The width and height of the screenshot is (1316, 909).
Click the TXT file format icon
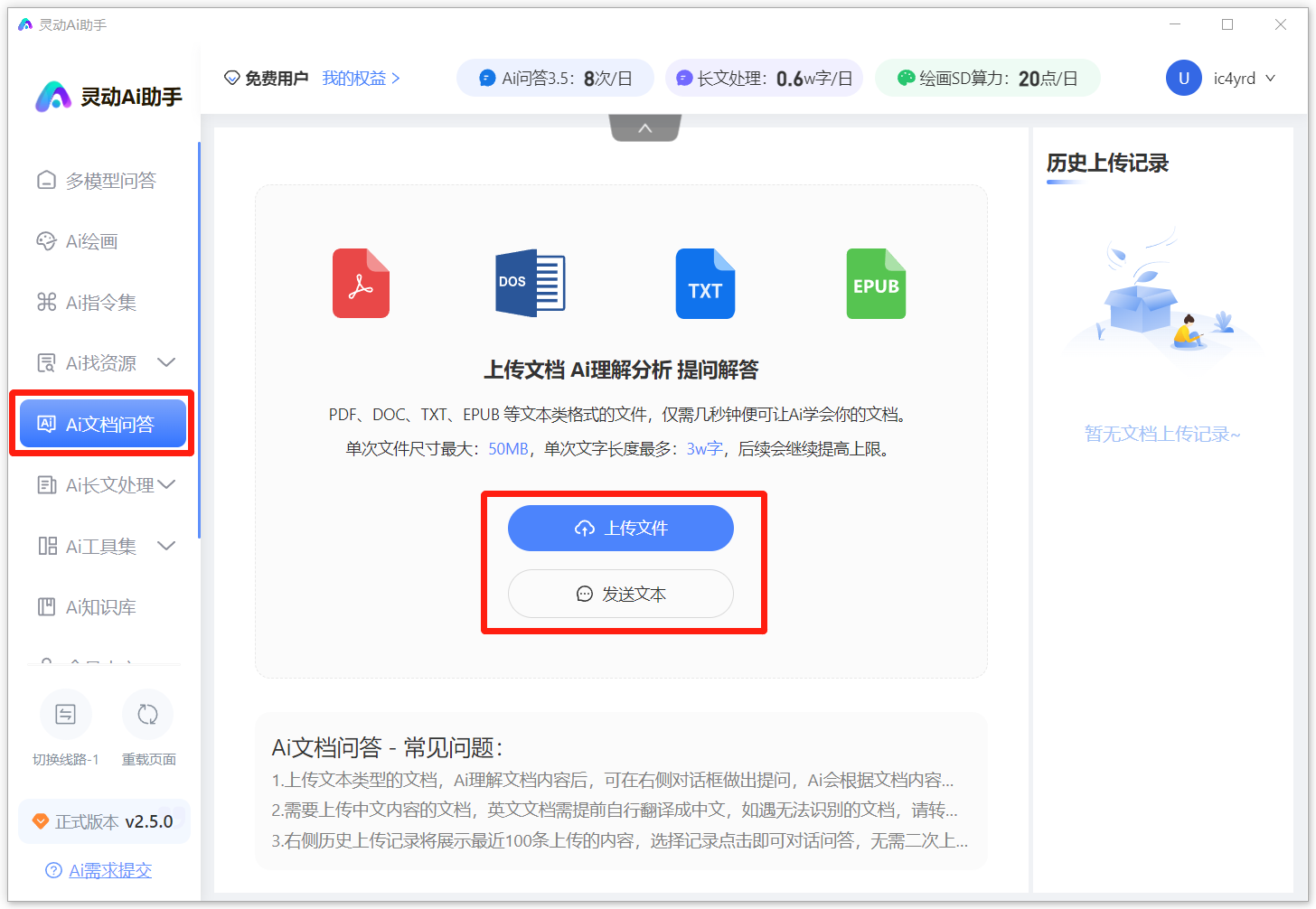point(705,284)
